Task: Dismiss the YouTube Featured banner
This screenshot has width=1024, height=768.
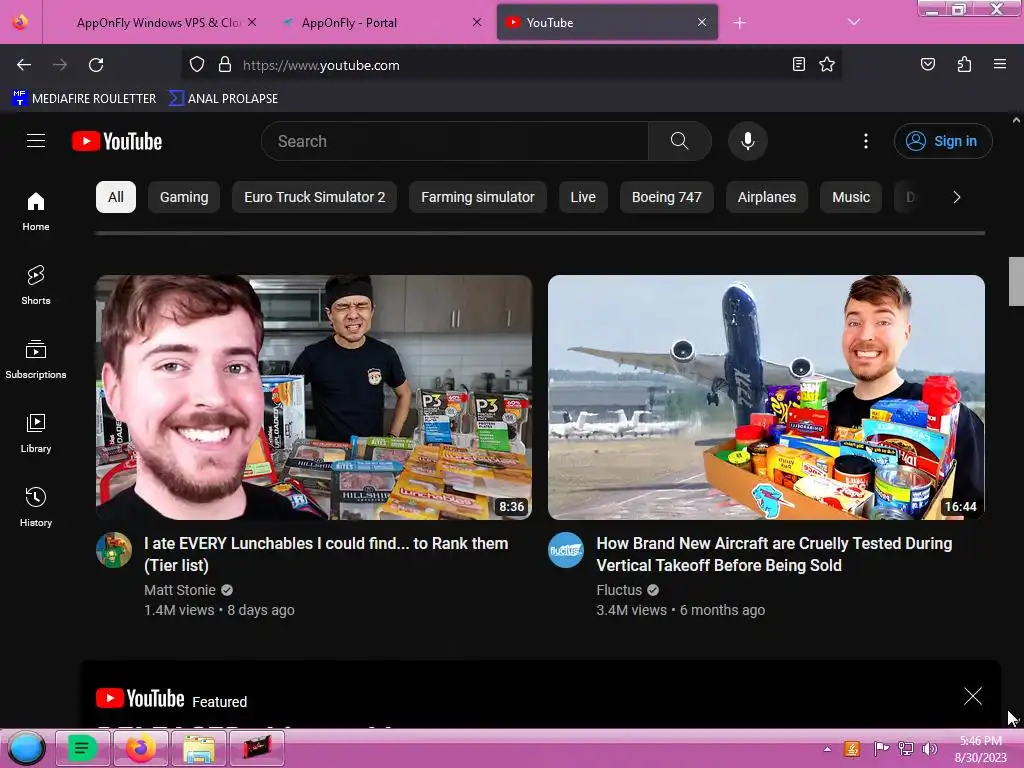Action: tap(972, 696)
